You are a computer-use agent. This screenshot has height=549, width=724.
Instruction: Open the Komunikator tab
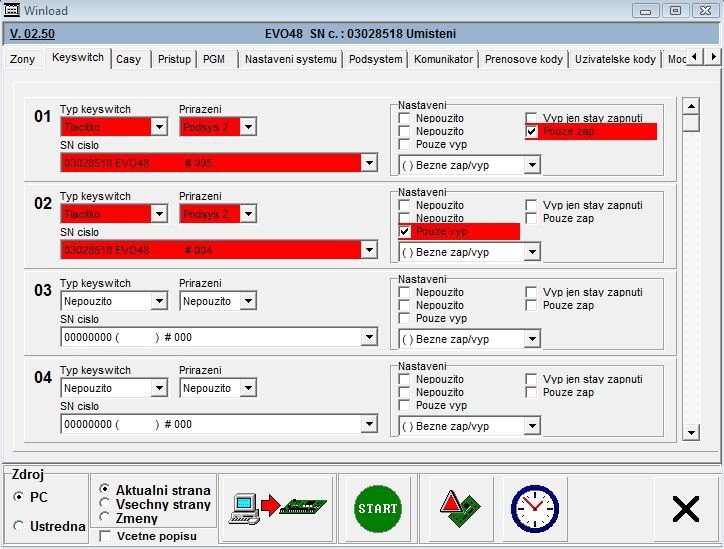tap(443, 59)
